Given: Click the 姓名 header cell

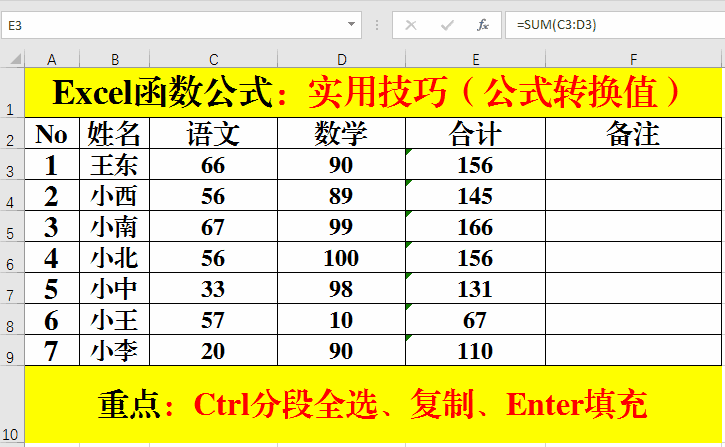Looking at the screenshot, I should (x=115, y=133).
